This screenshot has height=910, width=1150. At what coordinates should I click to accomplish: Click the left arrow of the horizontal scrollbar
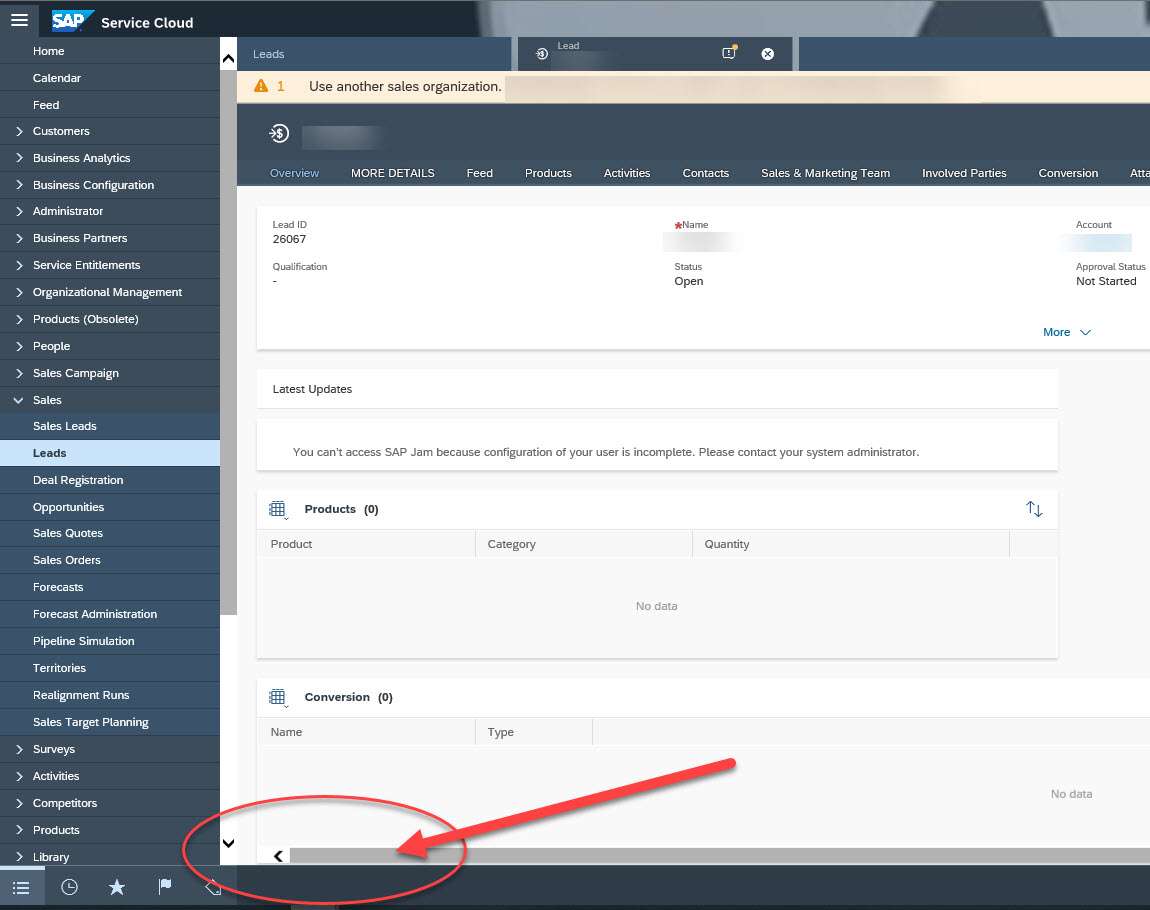click(279, 856)
